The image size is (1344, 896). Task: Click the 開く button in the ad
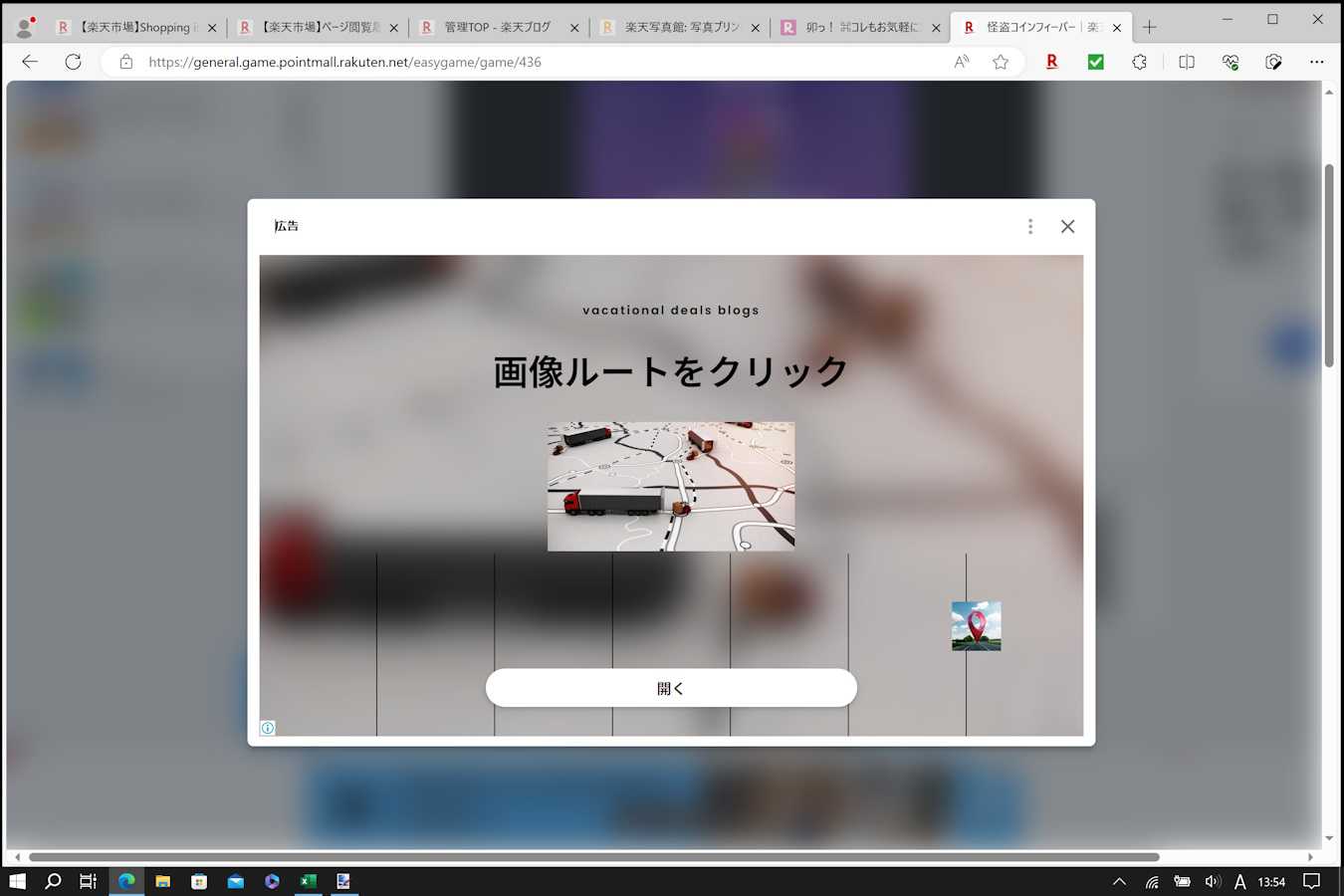(x=671, y=688)
